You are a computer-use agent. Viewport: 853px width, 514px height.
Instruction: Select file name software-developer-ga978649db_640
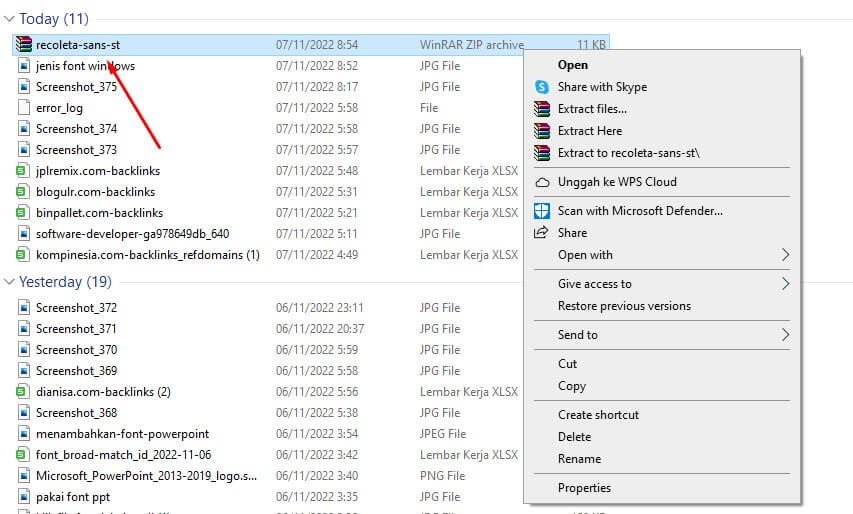132,234
